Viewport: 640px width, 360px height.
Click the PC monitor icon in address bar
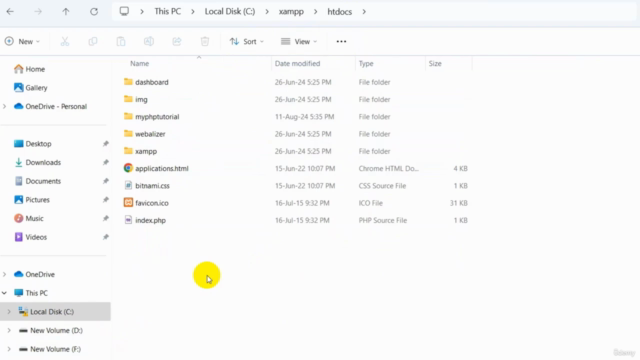tap(124, 11)
